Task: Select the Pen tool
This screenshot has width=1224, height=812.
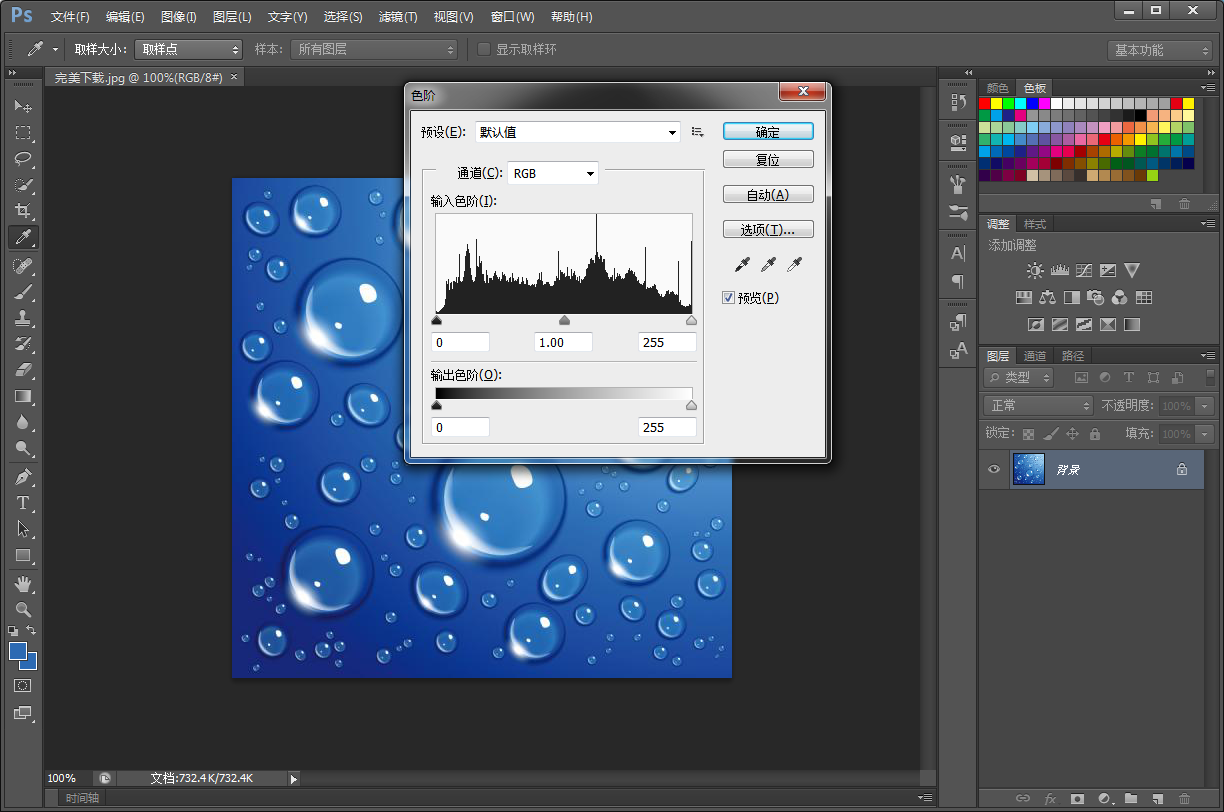Action: [x=22, y=476]
